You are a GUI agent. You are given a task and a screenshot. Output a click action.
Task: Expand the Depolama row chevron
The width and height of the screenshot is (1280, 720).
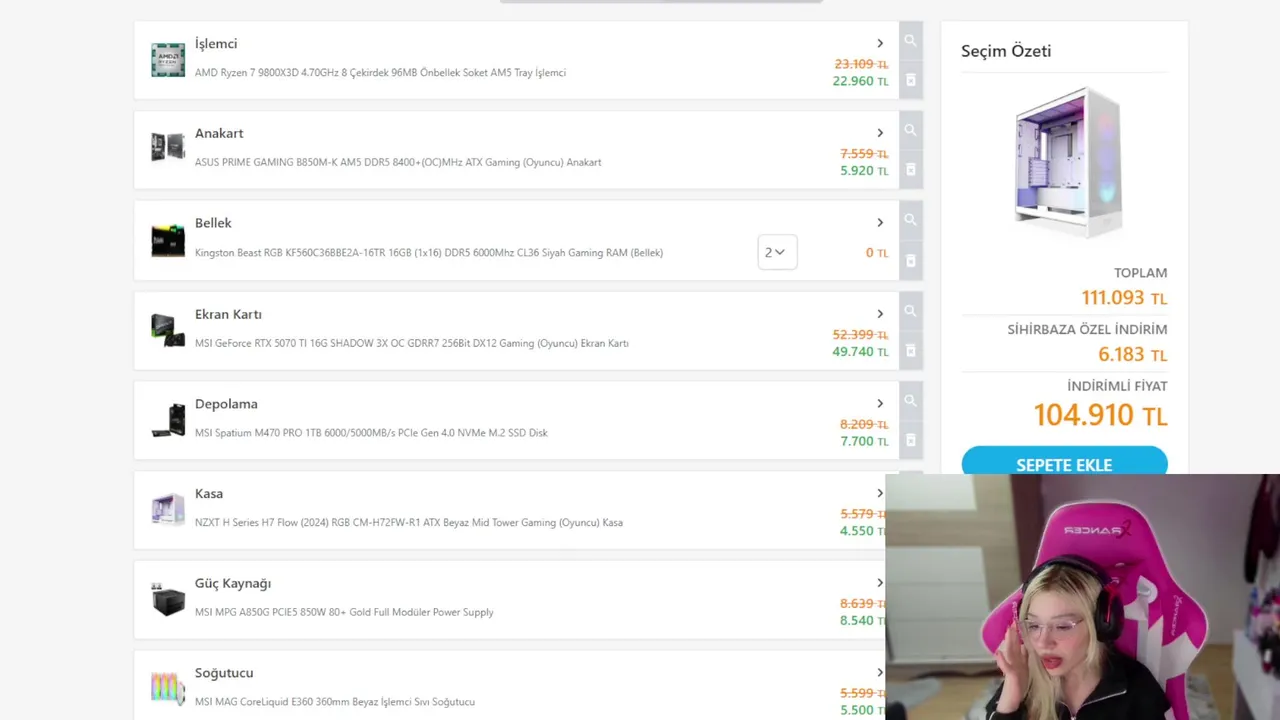click(880, 403)
